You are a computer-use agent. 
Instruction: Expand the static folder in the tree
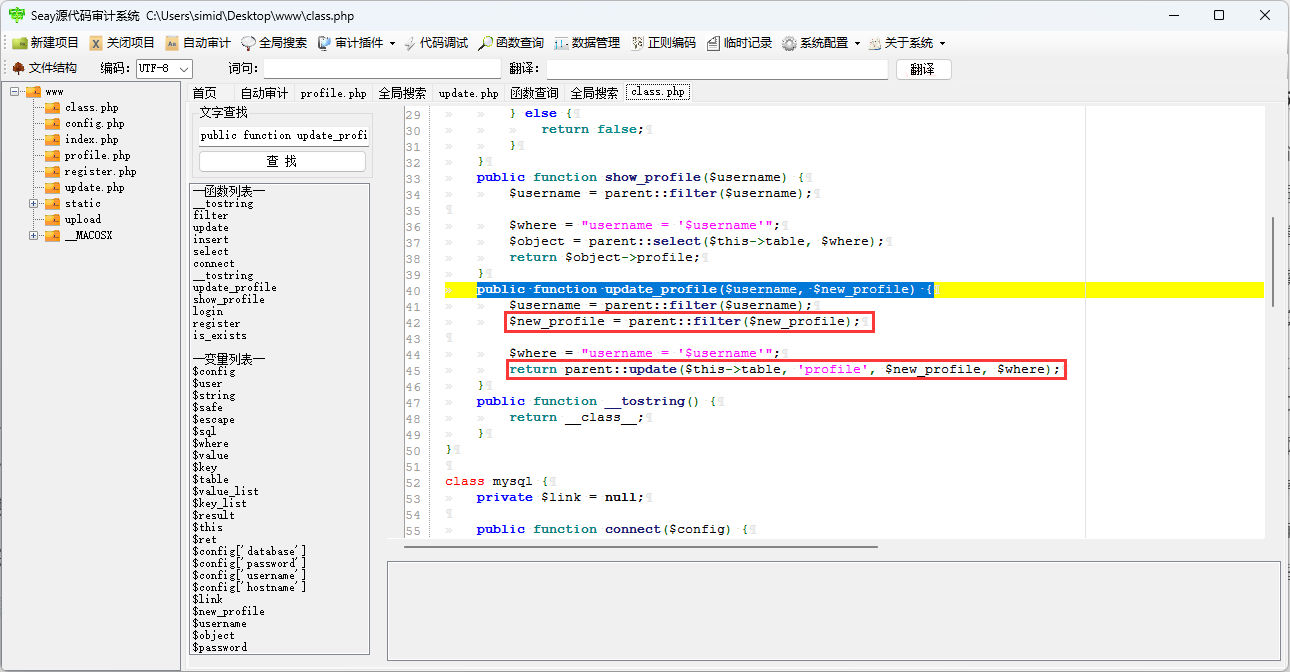pyautogui.click(x=34, y=203)
